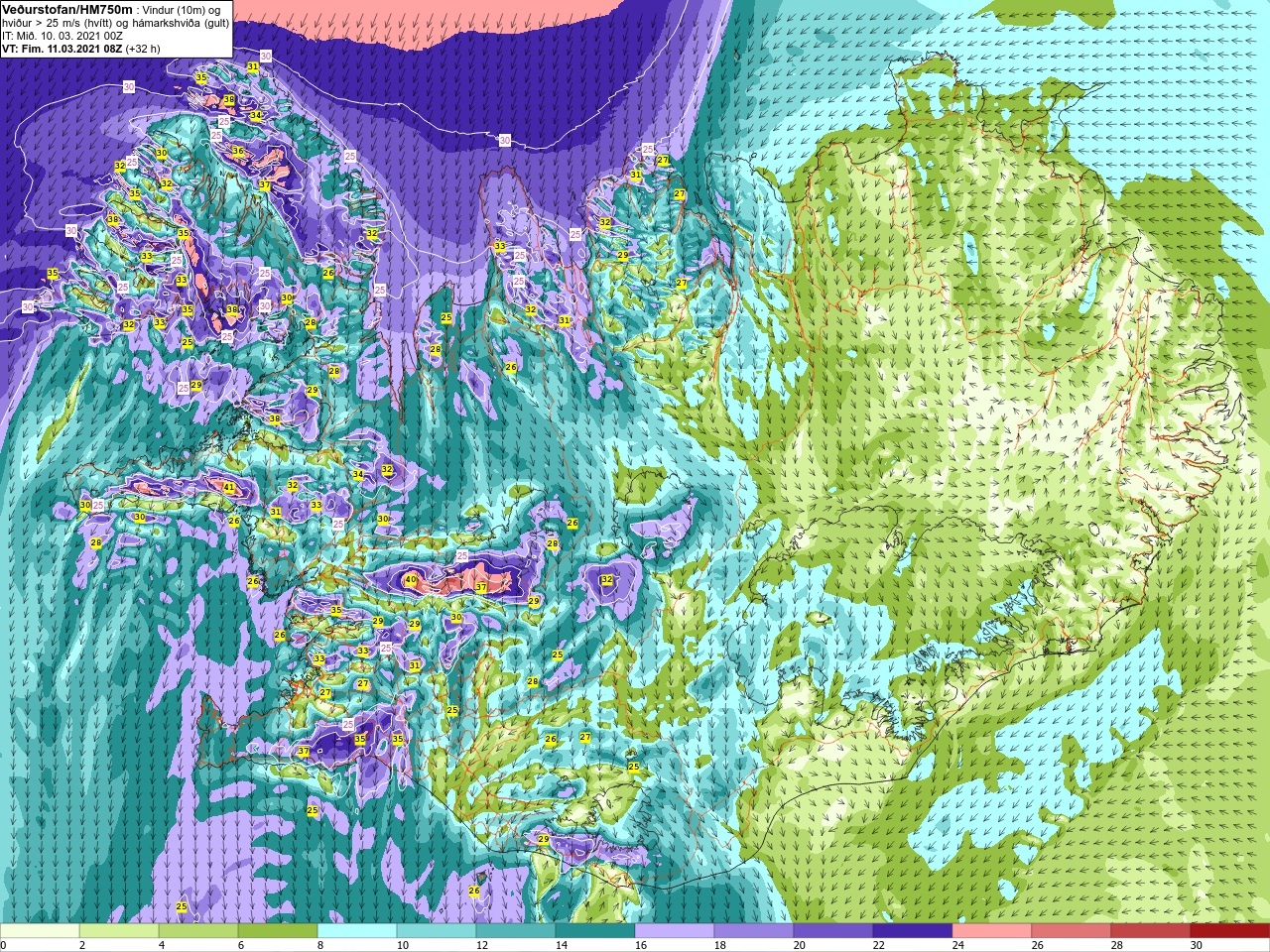Click the 8–10 light cyan legend swatch
Image resolution: width=1270 pixels, height=952 pixels.
[357, 931]
